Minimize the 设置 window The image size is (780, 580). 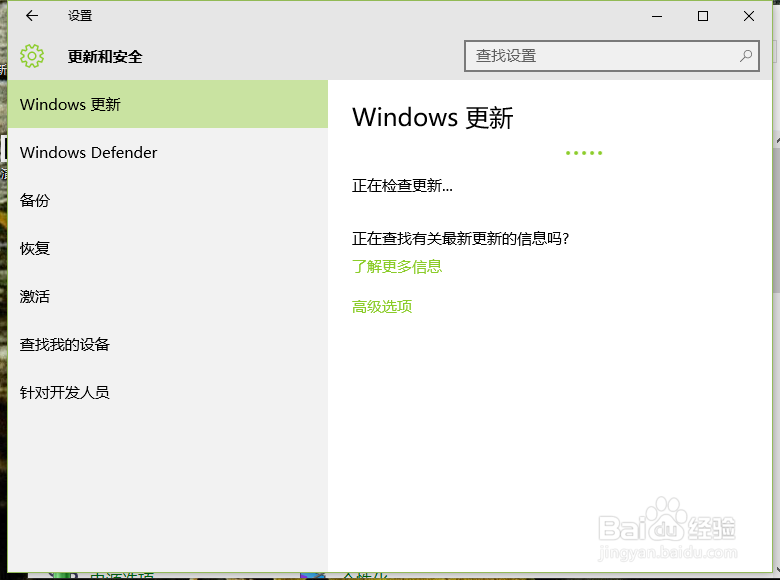click(657, 16)
